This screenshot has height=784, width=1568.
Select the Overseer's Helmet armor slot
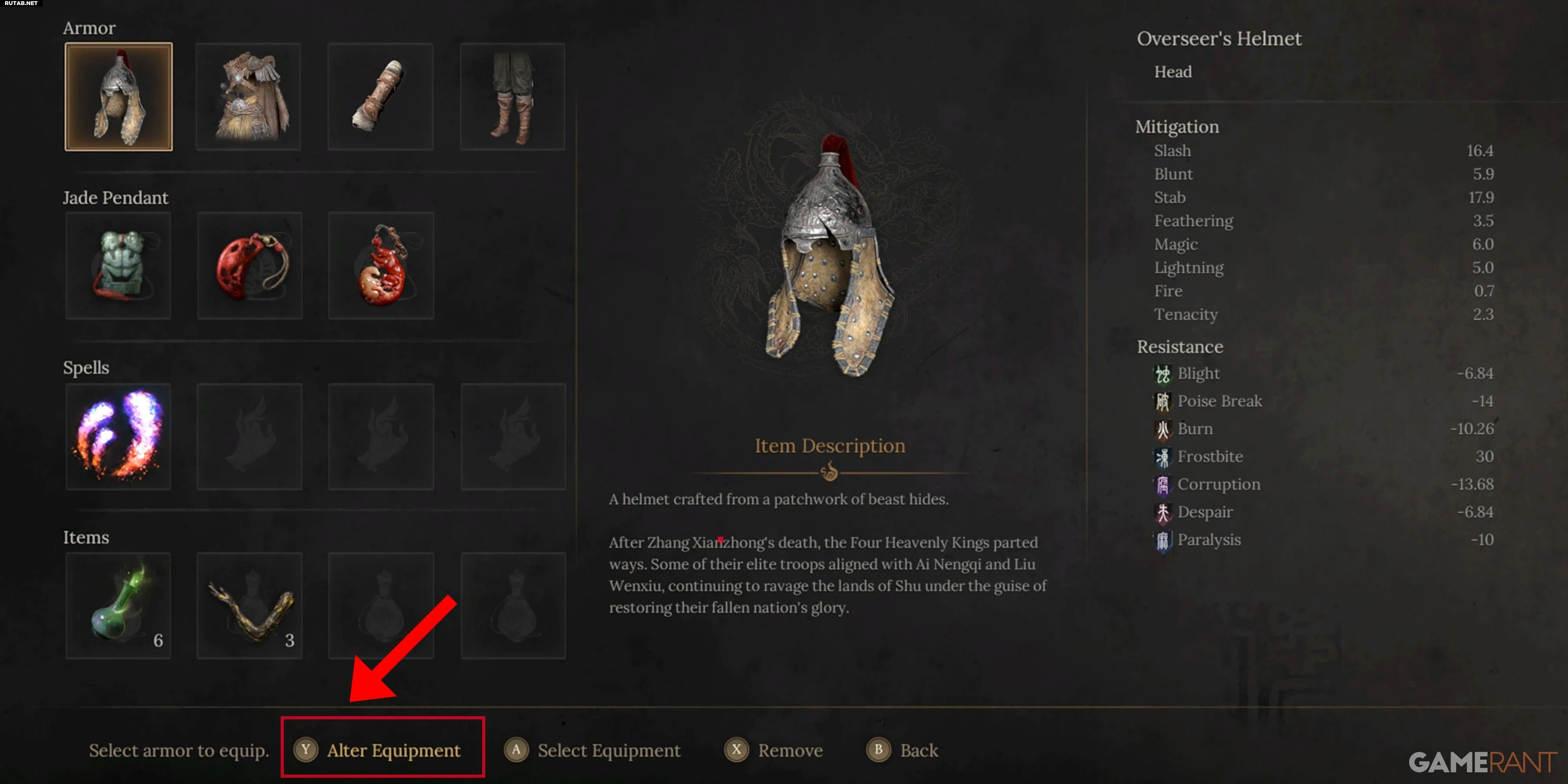click(119, 97)
